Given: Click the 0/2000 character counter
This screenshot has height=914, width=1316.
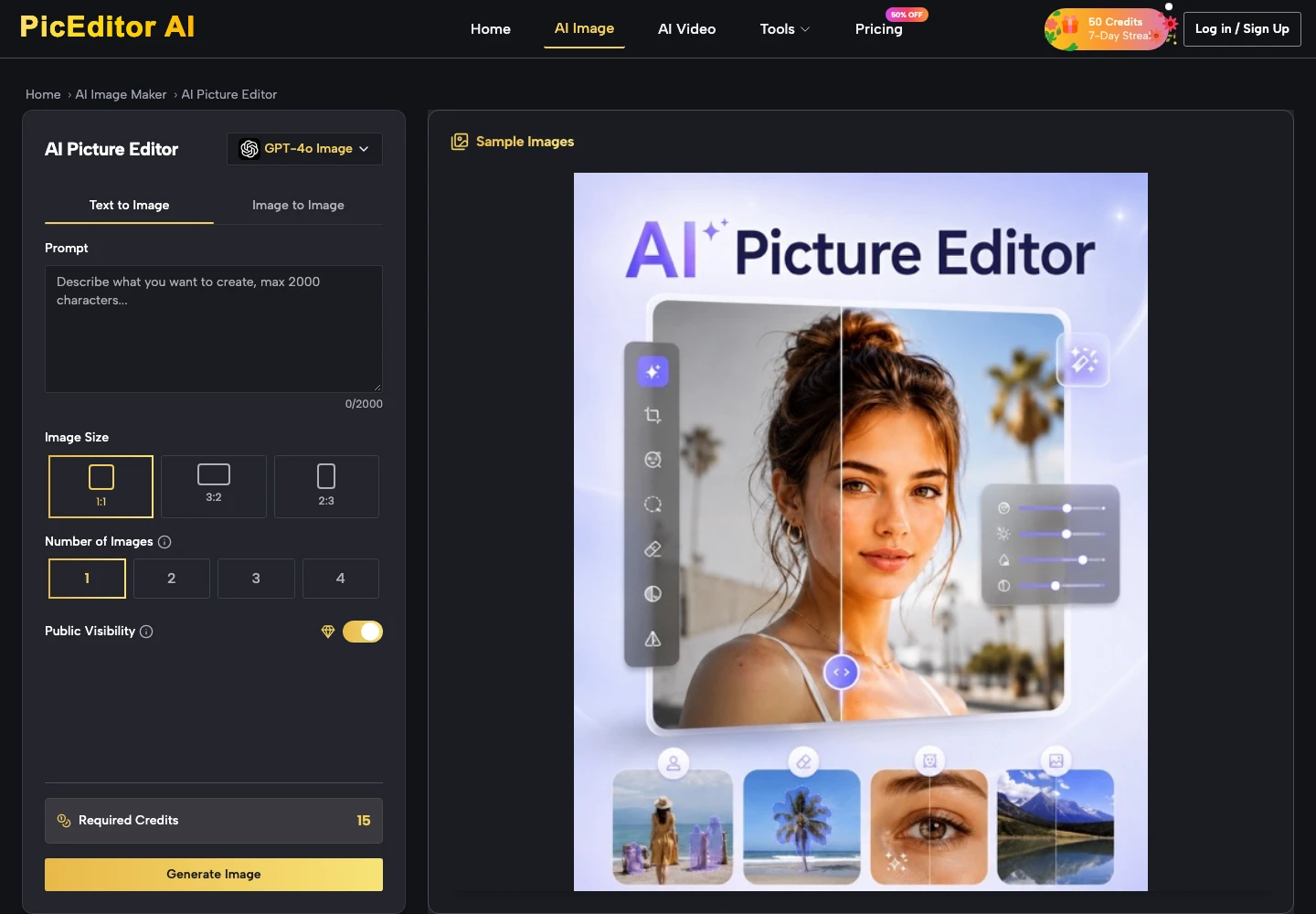Looking at the screenshot, I should pyautogui.click(x=364, y=404).
